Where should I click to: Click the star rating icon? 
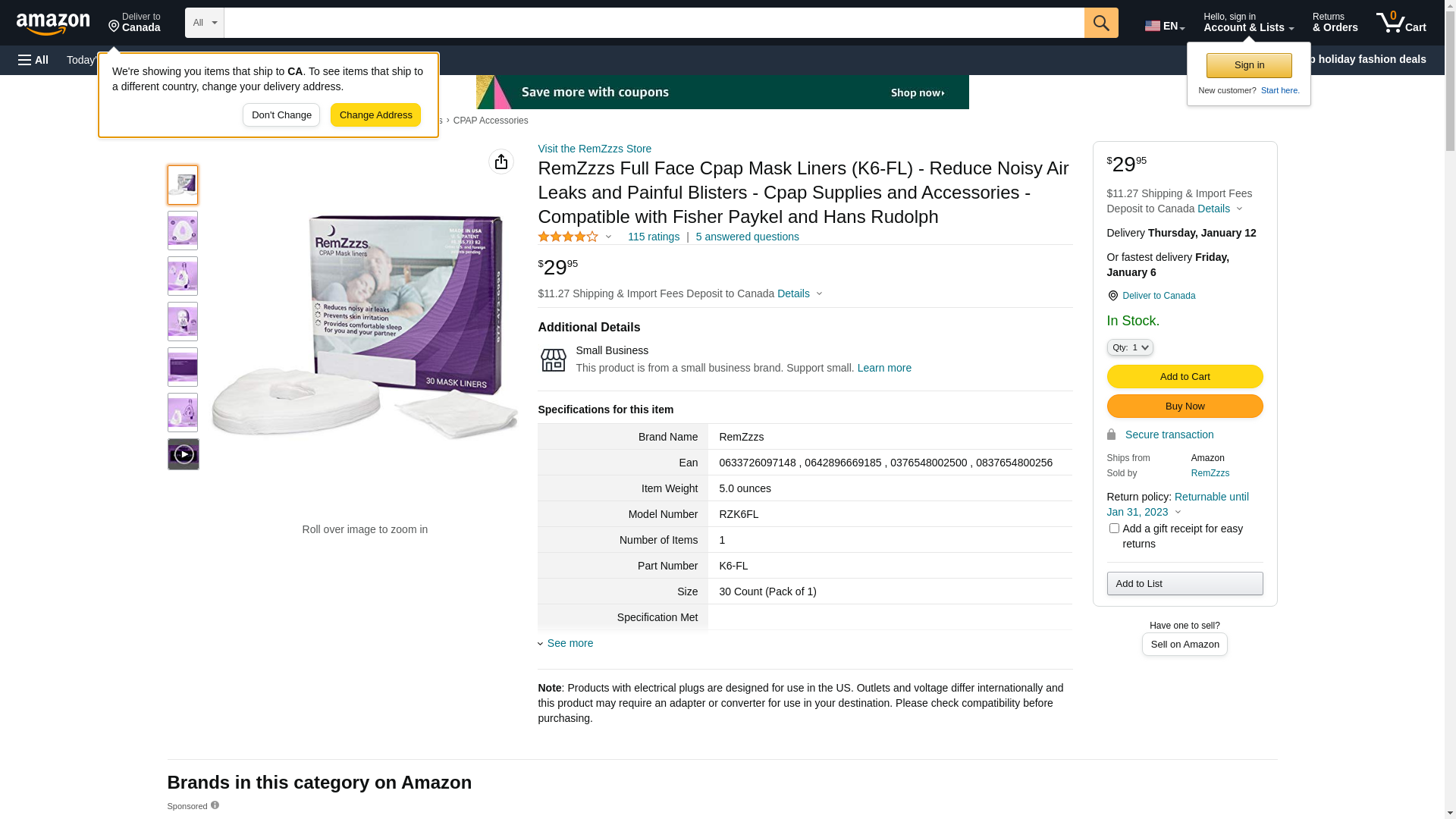568,237
